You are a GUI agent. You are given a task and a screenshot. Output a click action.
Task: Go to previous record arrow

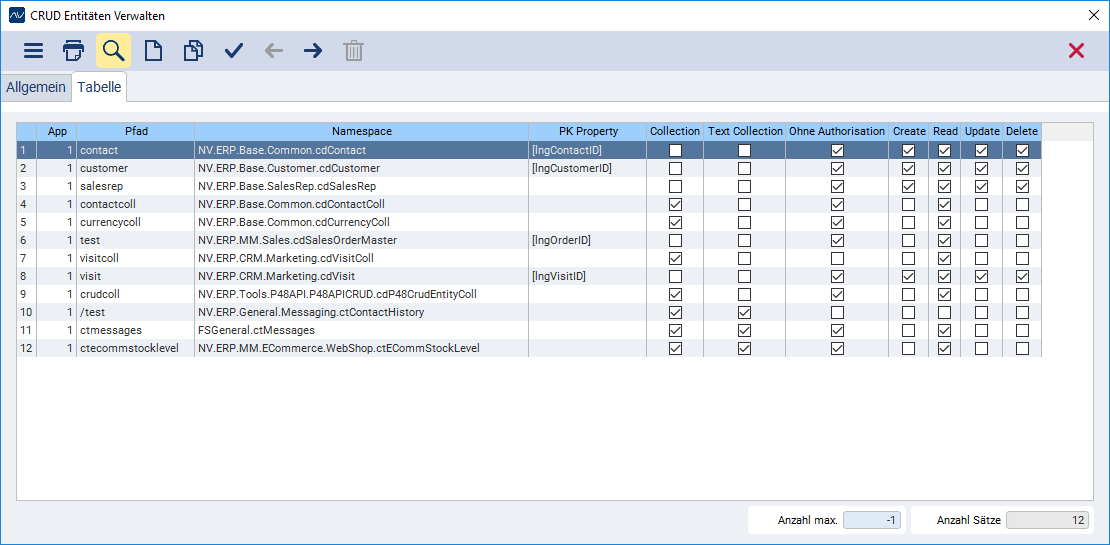[x=273, y=51]
